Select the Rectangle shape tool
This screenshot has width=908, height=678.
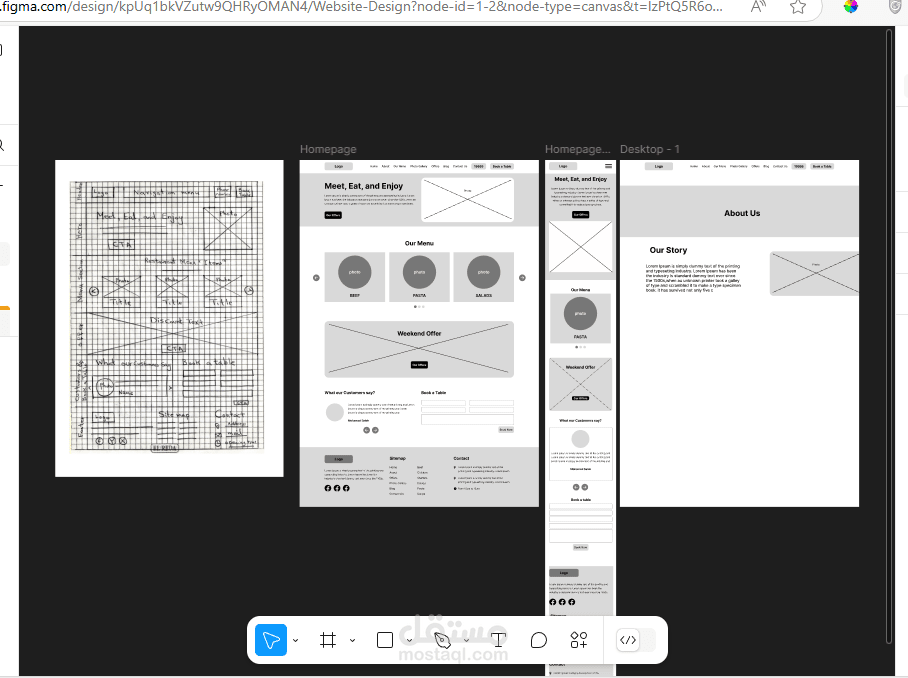click(x=385, y=640)
